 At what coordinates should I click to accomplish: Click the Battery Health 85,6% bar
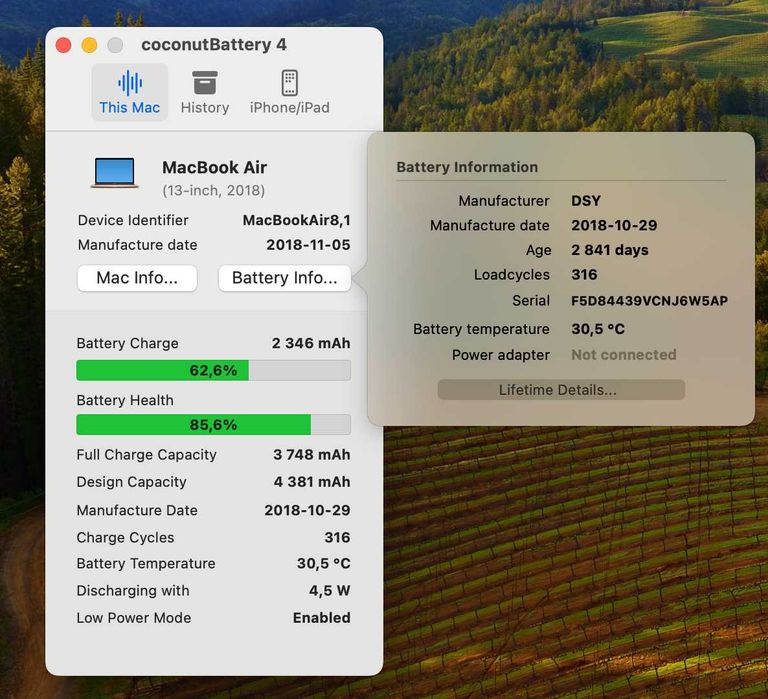214,424
